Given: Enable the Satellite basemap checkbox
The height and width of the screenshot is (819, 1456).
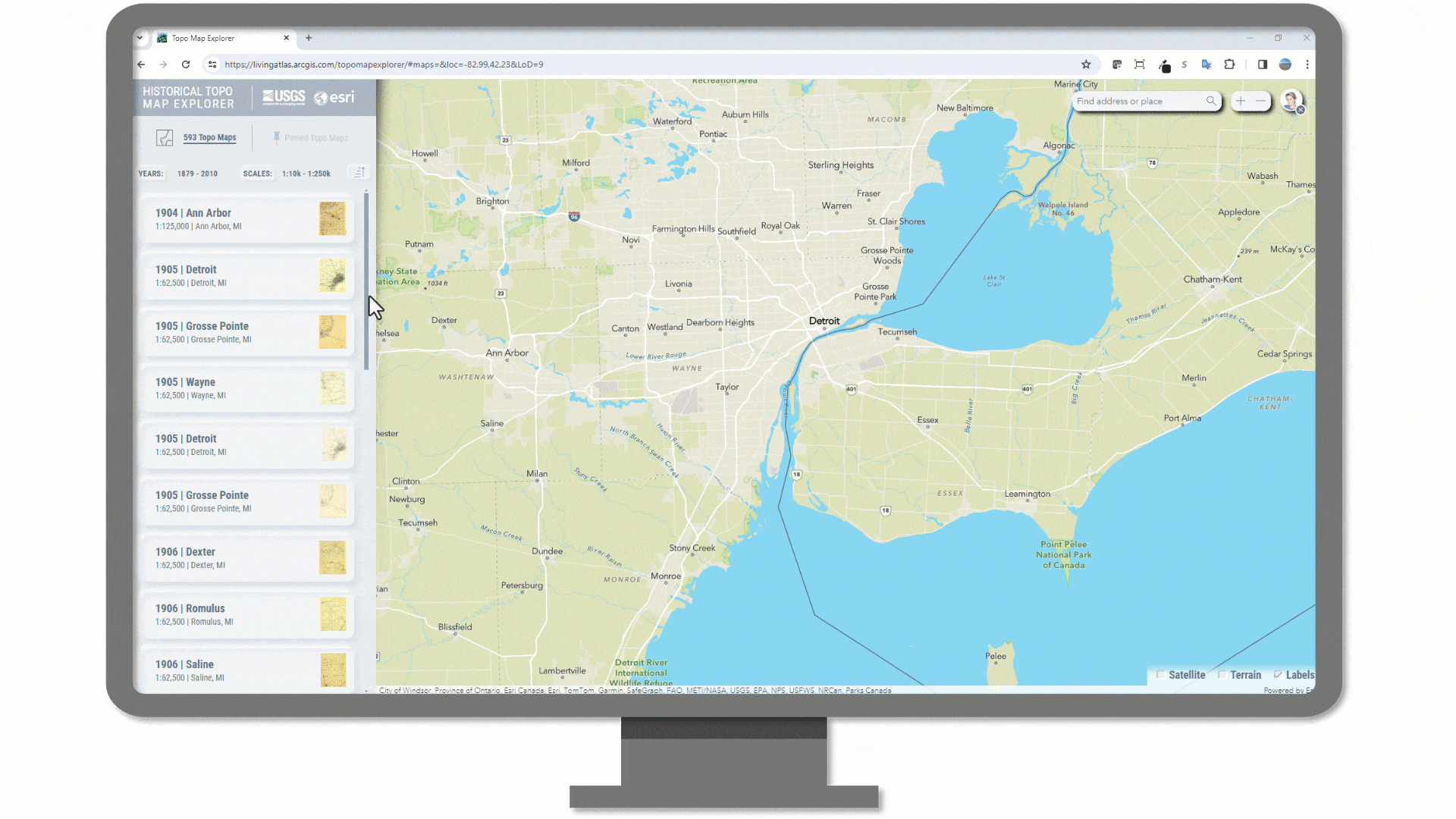Looking at the screenshot, I should tap(1160, 674).
